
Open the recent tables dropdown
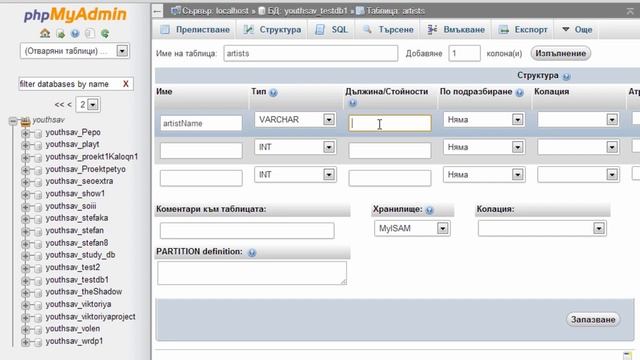pyautogui.click(x=75, y=51)
